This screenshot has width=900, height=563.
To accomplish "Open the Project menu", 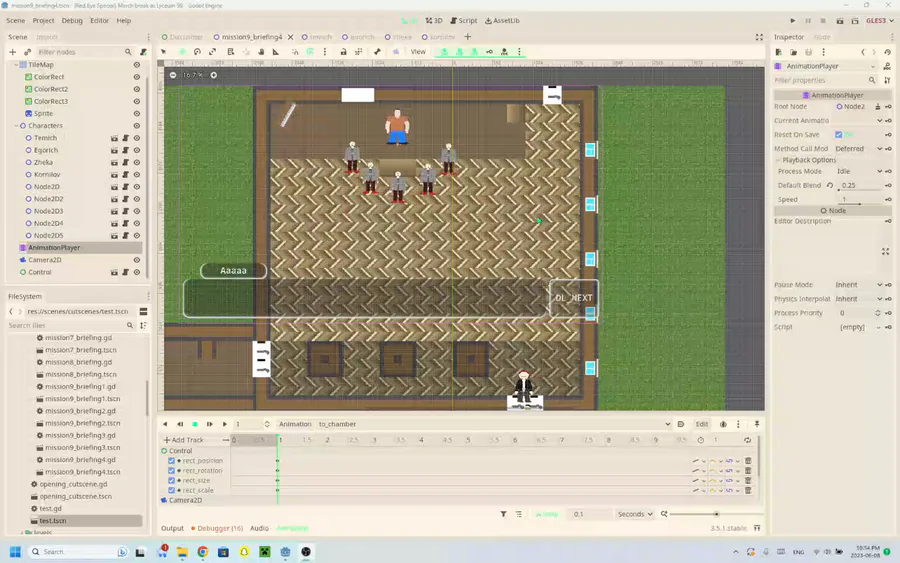I will click(43, 21).
